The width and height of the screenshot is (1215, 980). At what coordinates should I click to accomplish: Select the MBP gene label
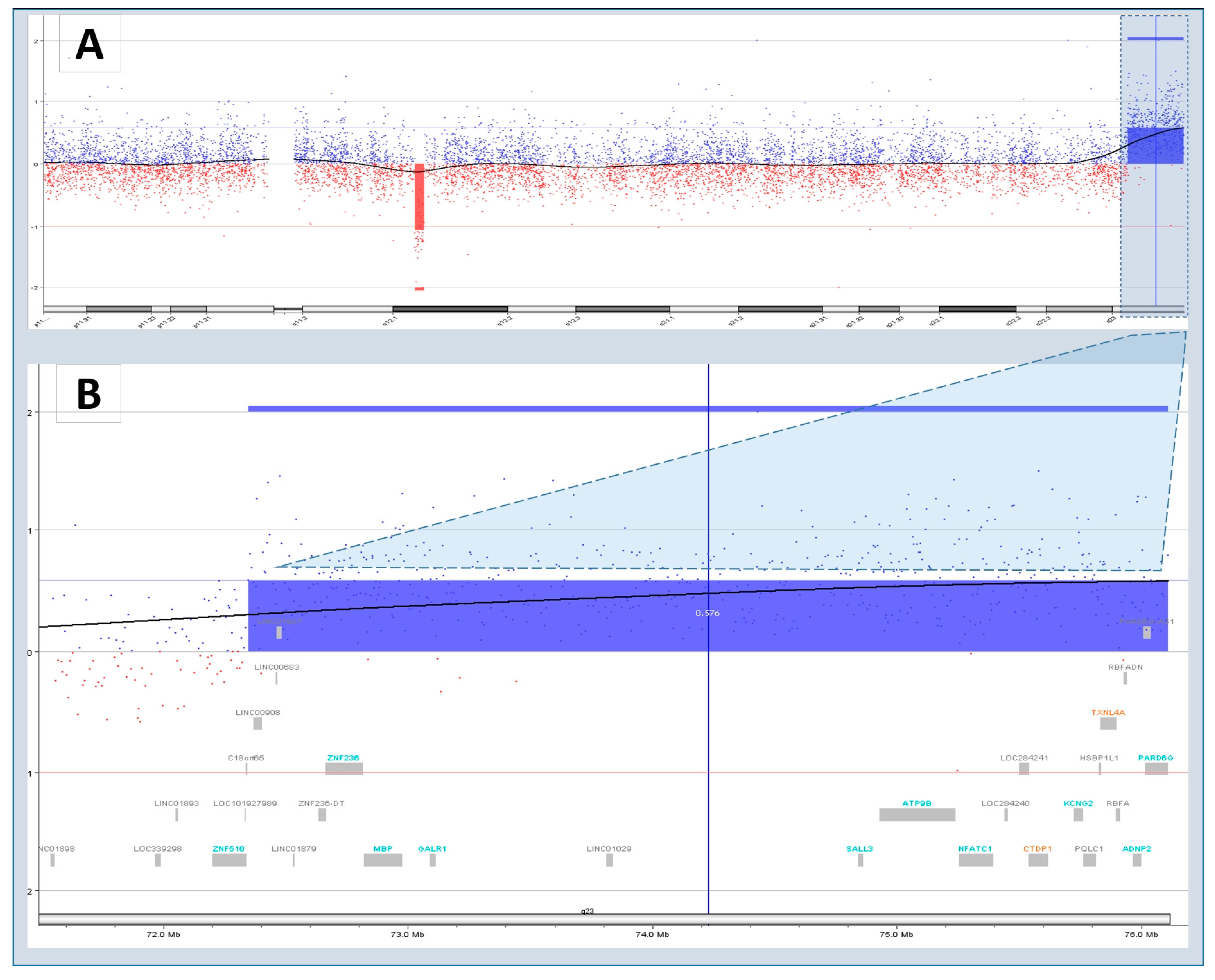(382, 848)
